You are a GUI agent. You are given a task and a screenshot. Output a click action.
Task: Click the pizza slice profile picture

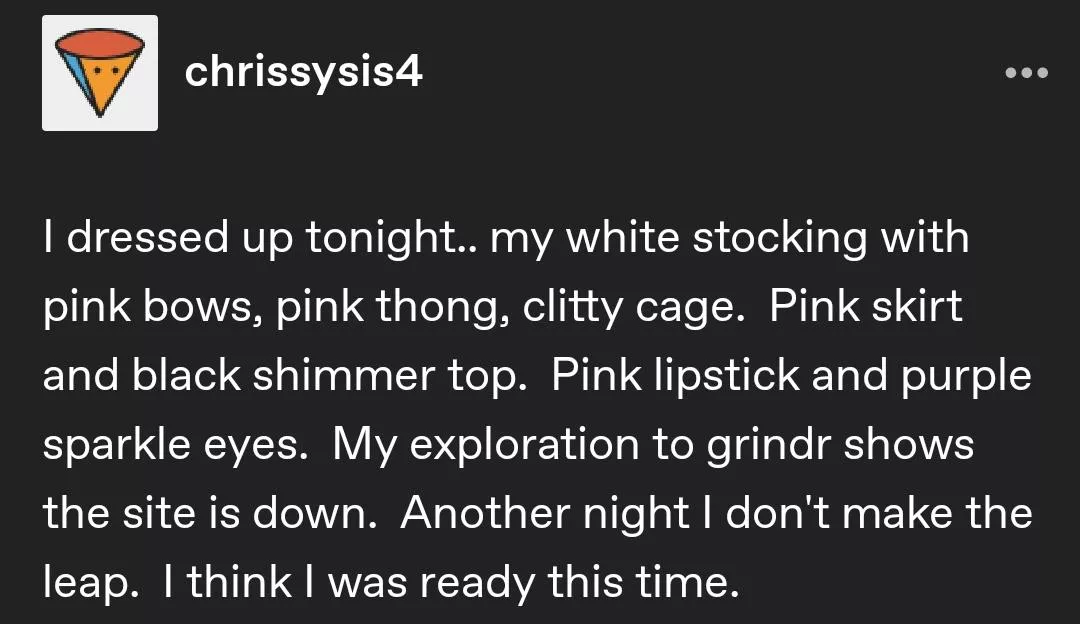[99, 72]
